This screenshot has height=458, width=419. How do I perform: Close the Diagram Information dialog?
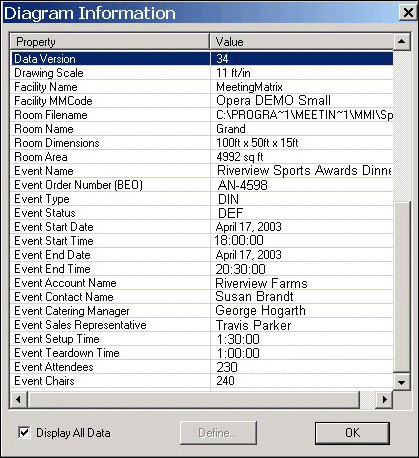click(x=408, y=13)
